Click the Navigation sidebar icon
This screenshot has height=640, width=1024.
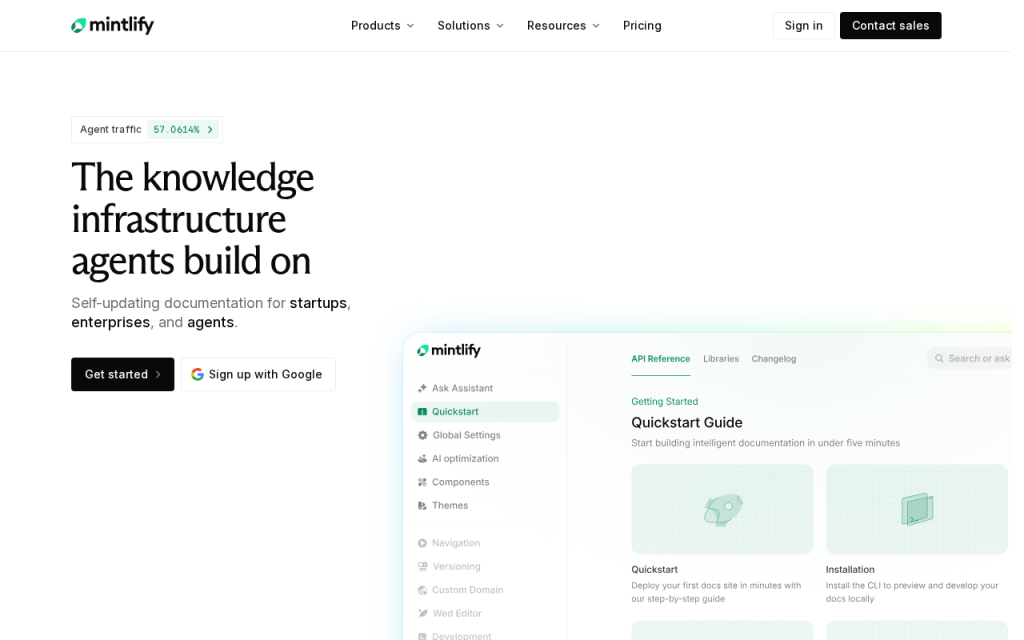coord(422,543)
